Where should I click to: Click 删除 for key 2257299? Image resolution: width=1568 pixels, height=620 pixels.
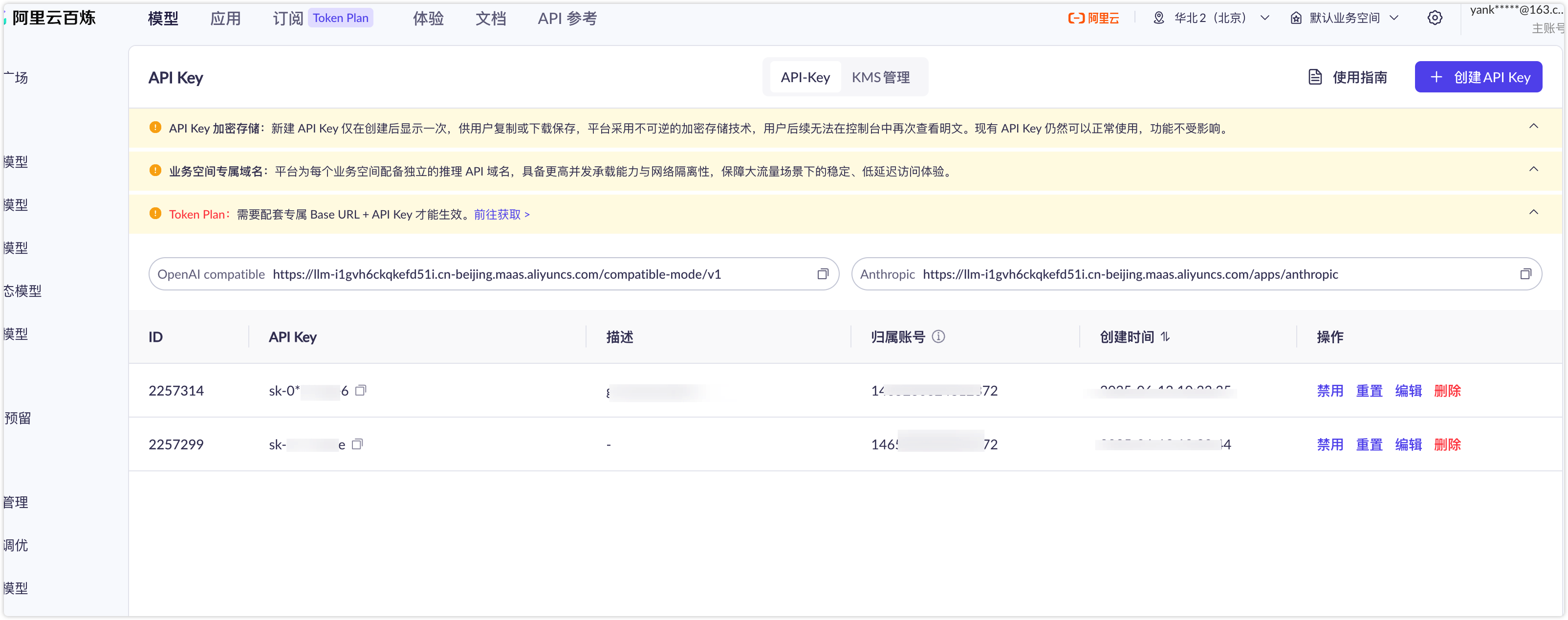(x=1447, y=444)
